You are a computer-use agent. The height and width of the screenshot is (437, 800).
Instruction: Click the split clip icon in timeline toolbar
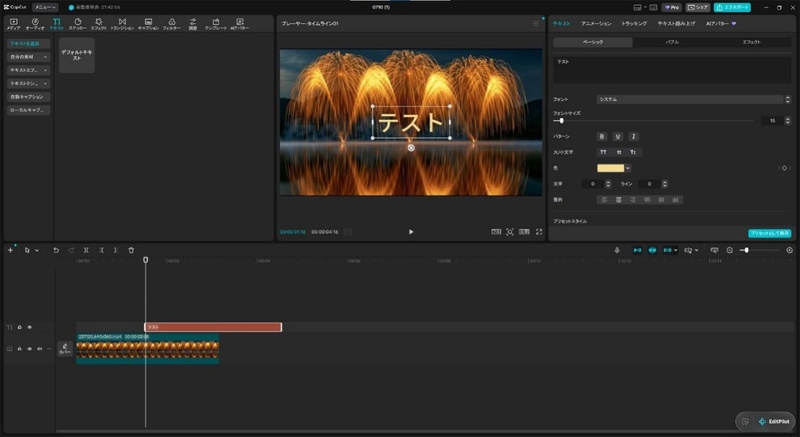coord(86,250)
